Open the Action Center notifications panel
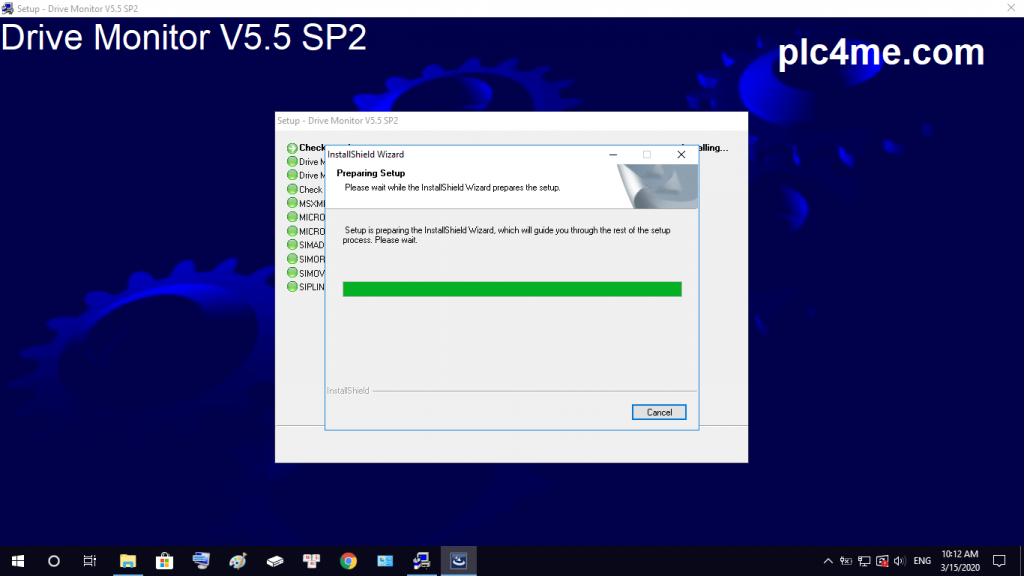The height and width of the screenshot is (576, 1024). [998, 561]
